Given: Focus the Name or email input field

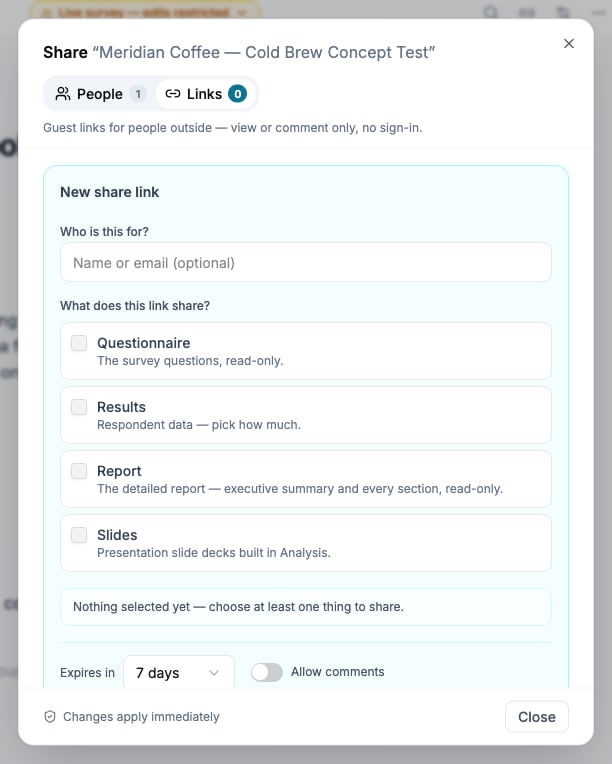Looking at the screenshot, I should [306, 262].
